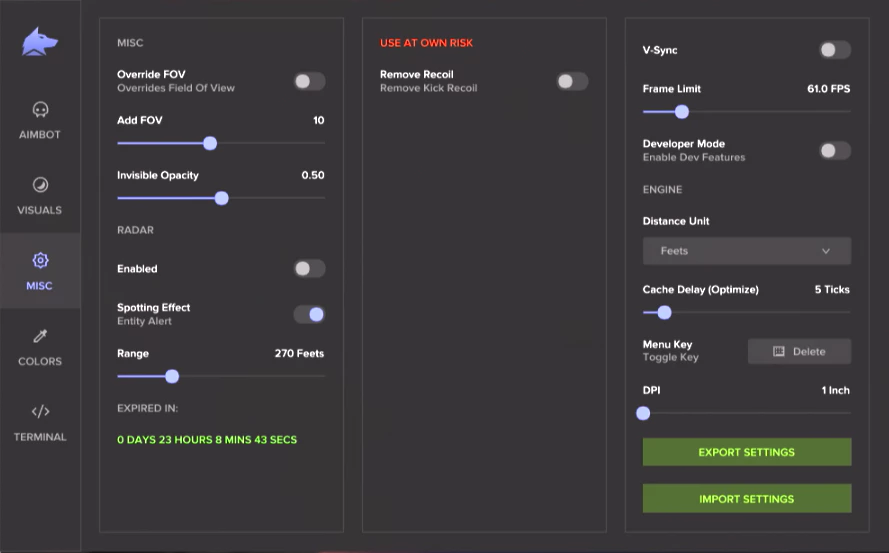
Task: Click the Remove Kick Recoil description
Action: pyautogui.click(x=429, y=88)
